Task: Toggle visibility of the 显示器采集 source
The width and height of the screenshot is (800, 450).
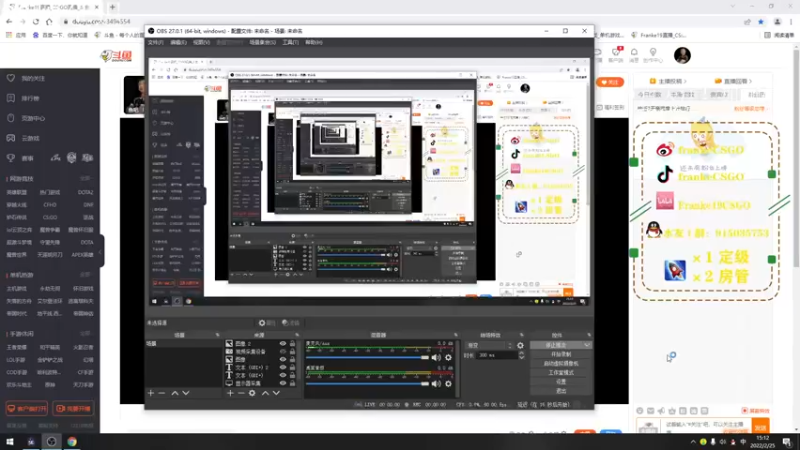Action: 283,383
